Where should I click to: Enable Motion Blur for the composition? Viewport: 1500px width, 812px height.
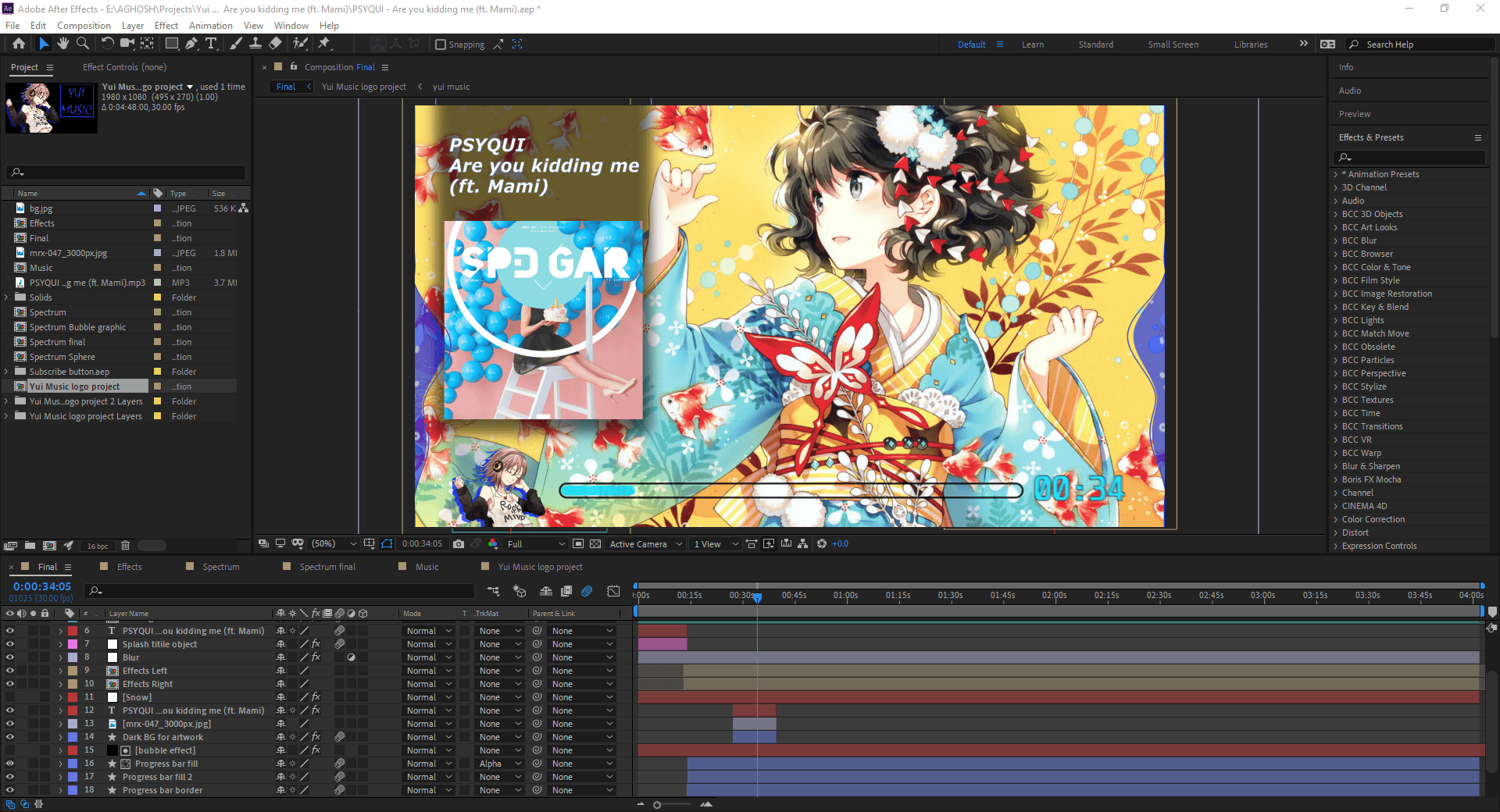(587, 591)
